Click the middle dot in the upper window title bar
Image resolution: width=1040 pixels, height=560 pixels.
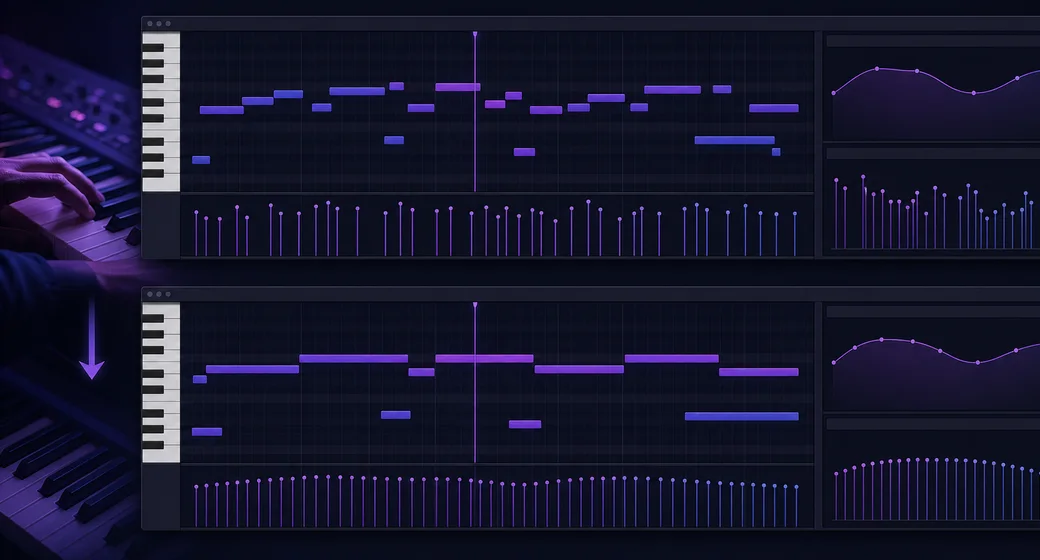click(x=159, y=23)
